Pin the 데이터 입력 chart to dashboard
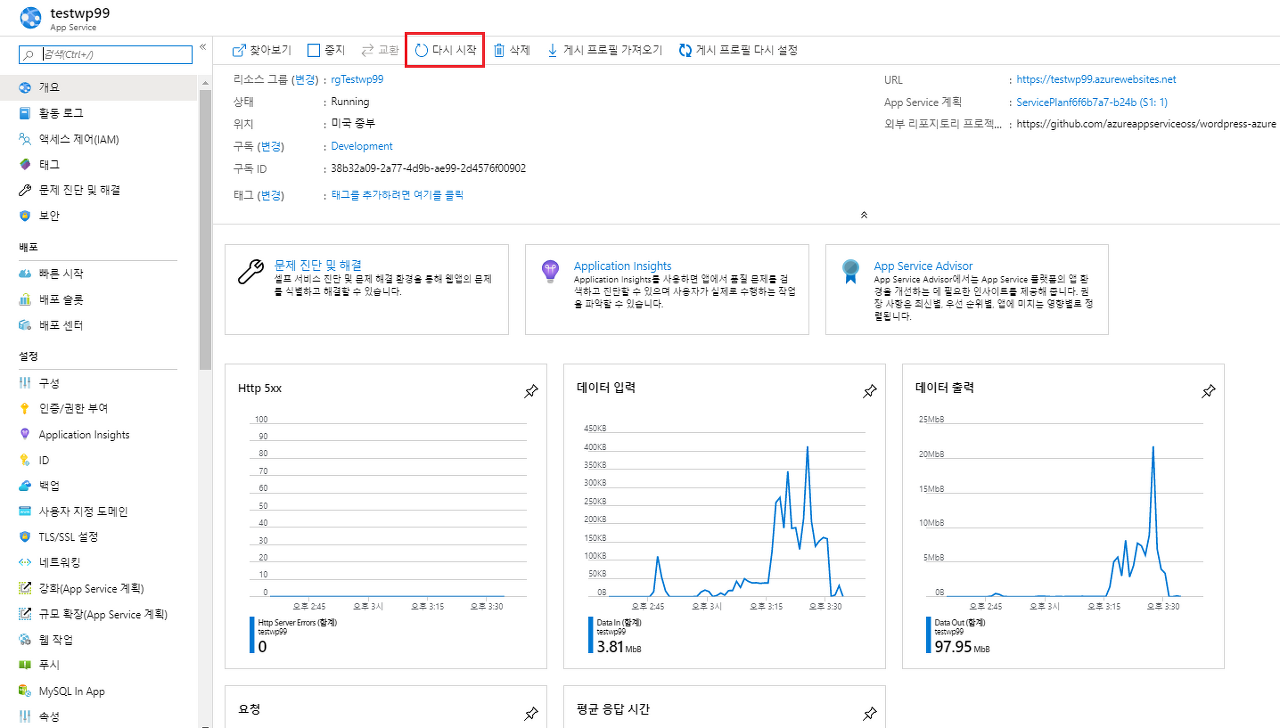The width and height of the screenshot is (1280, 728). tap(869, 392)
